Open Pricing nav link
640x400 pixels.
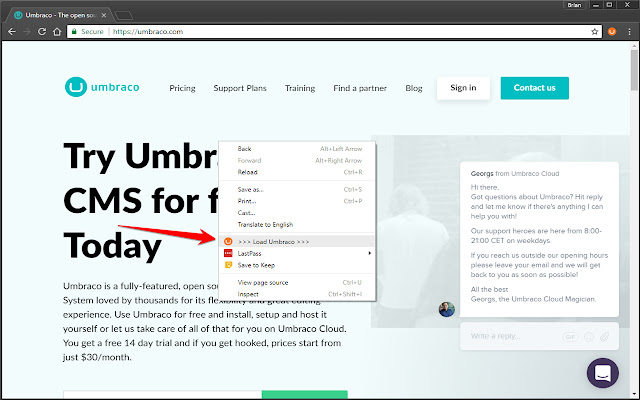182,88
